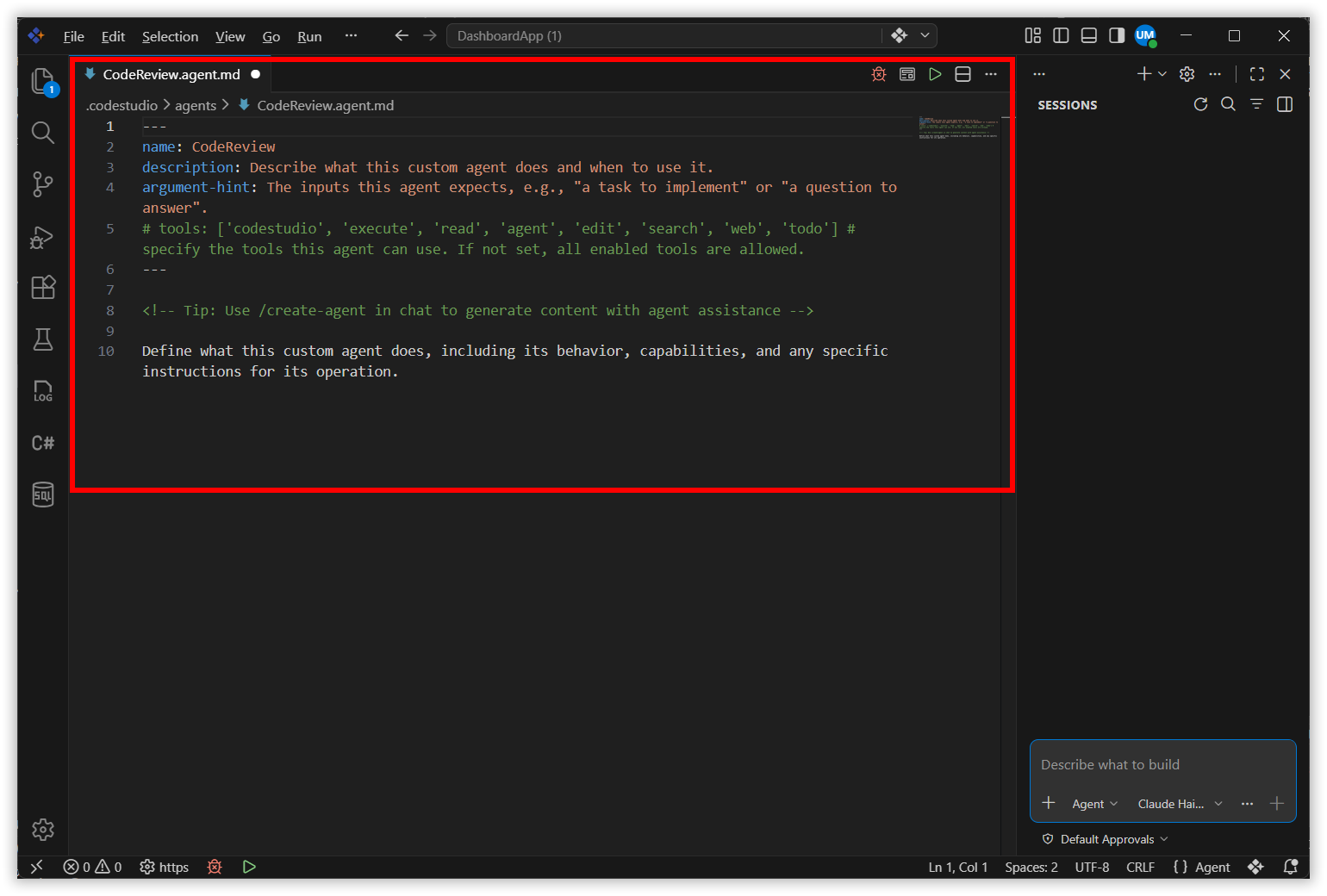Start a new chat with plus icon
1327x896 pixels.
click(1143, 74)
